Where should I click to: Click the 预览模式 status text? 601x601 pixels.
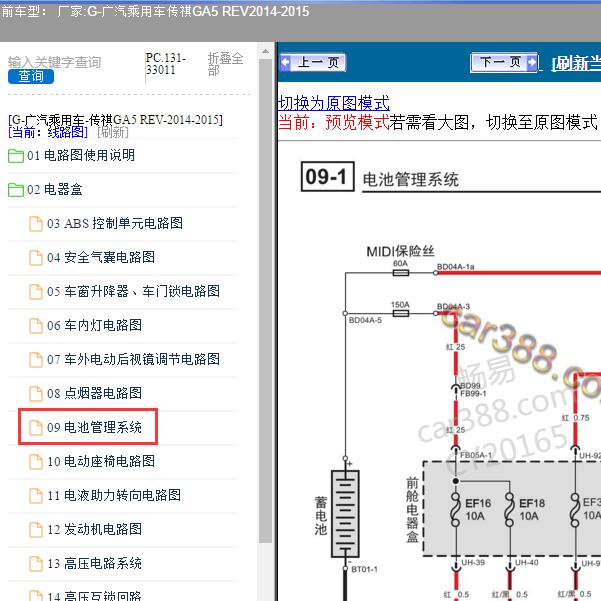click(x=357, y=123)
